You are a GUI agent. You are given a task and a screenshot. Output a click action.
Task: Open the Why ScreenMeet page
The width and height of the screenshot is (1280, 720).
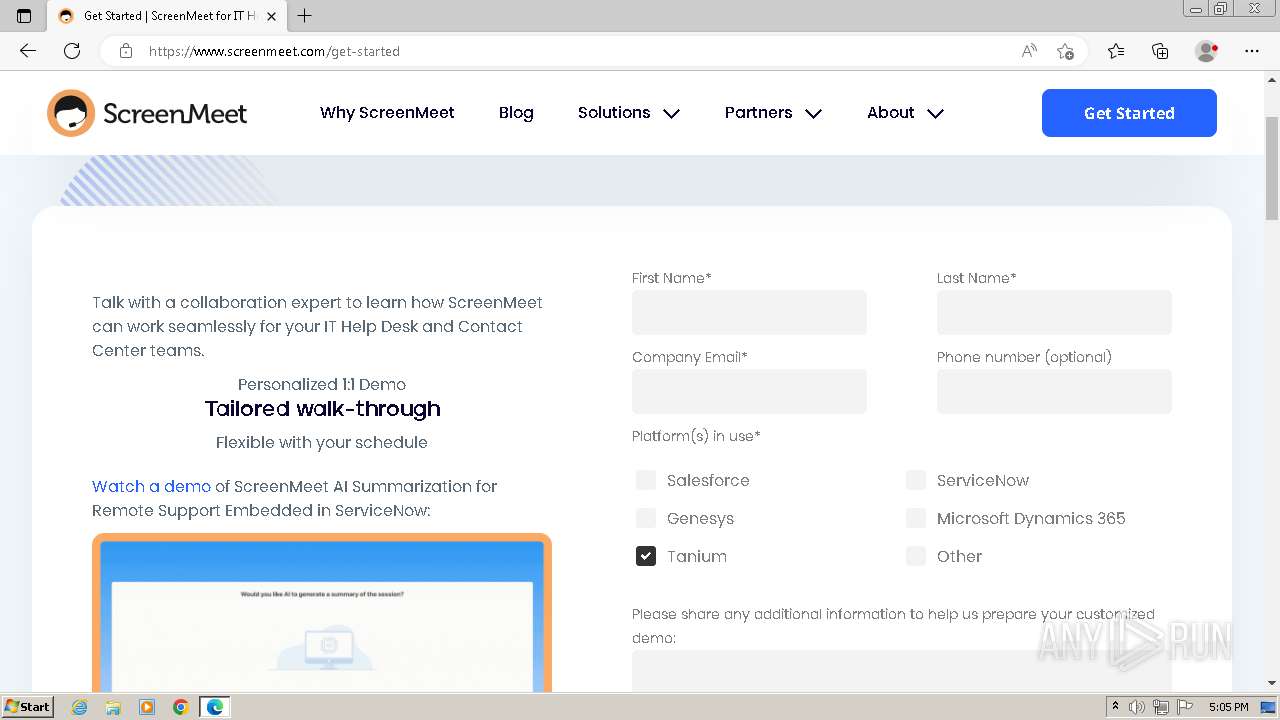click(387, 113)
